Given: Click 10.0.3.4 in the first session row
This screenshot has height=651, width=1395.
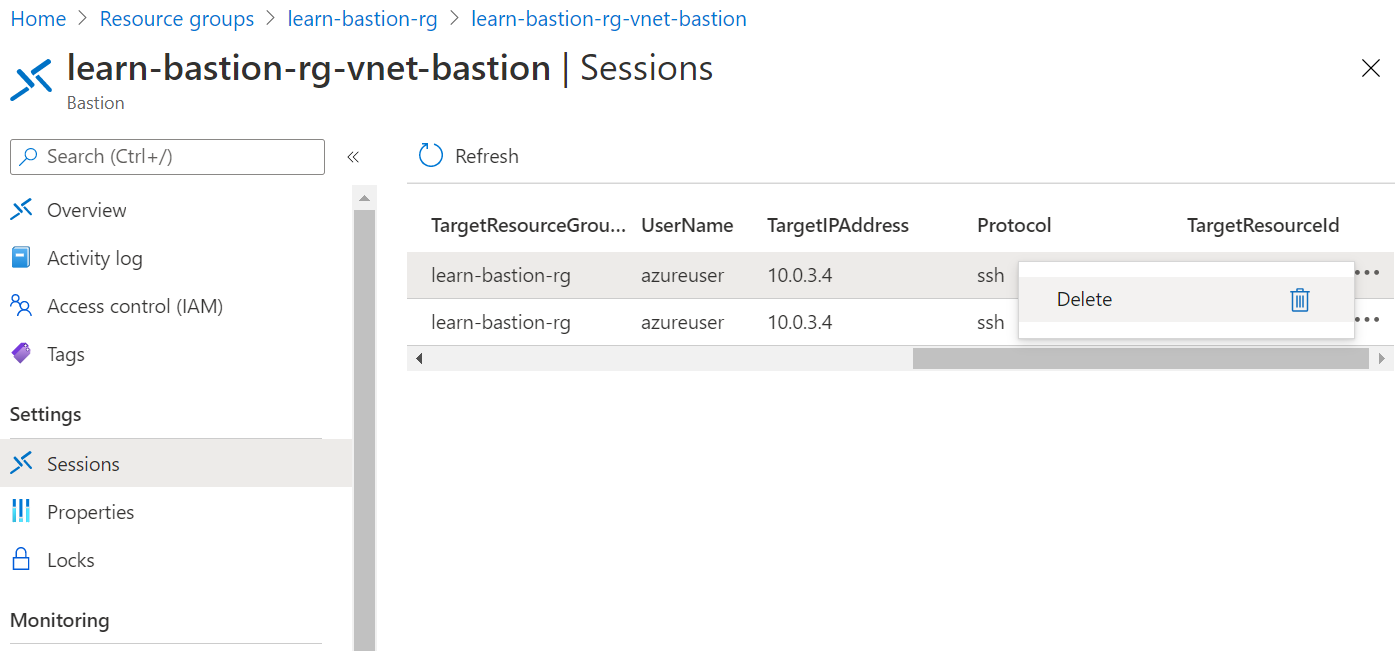Looking at the screenshot, I should pos(800,275).
